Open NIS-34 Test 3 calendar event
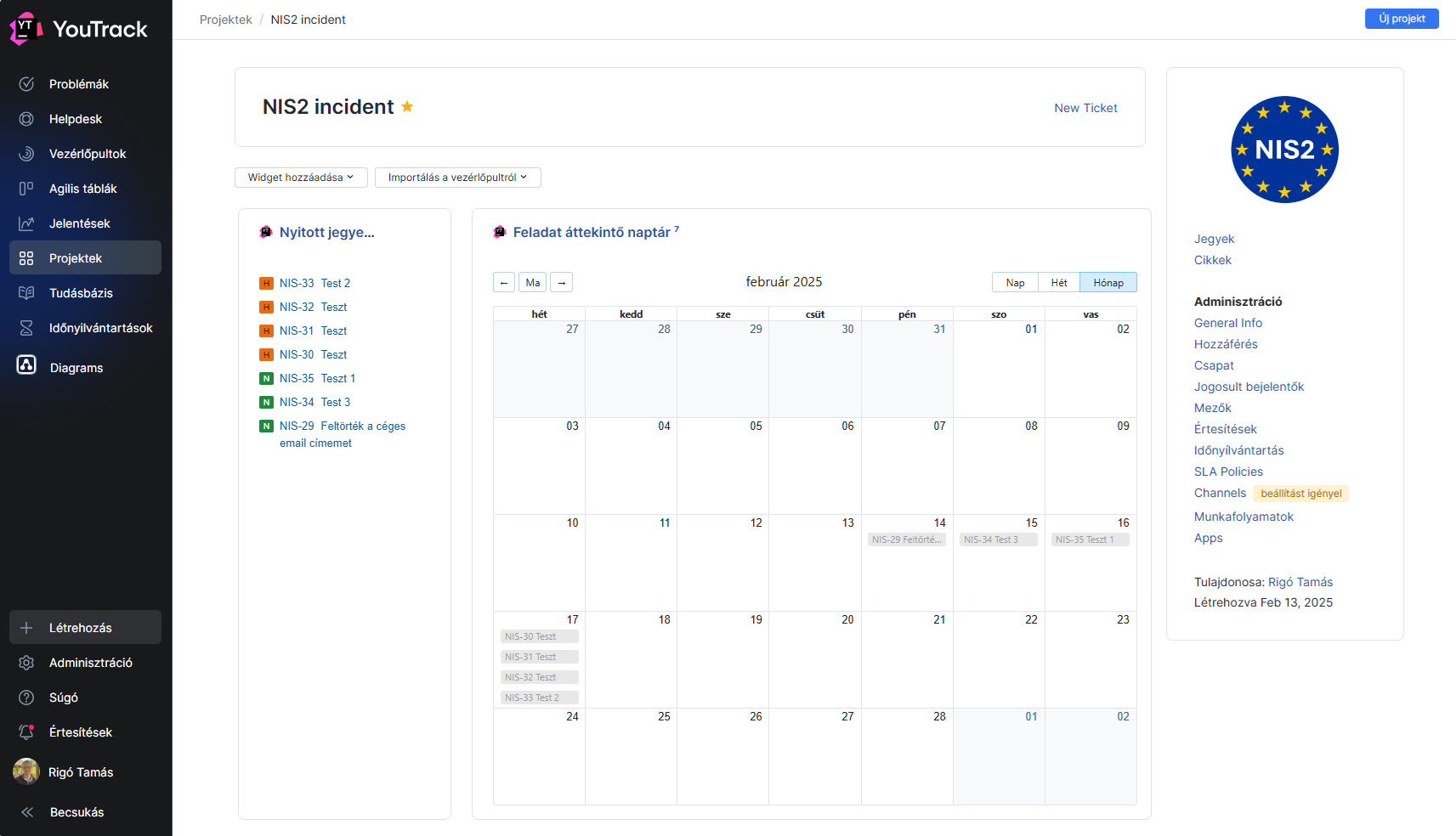This screenshot has height=836, width=1456. (x=998, y=539)
